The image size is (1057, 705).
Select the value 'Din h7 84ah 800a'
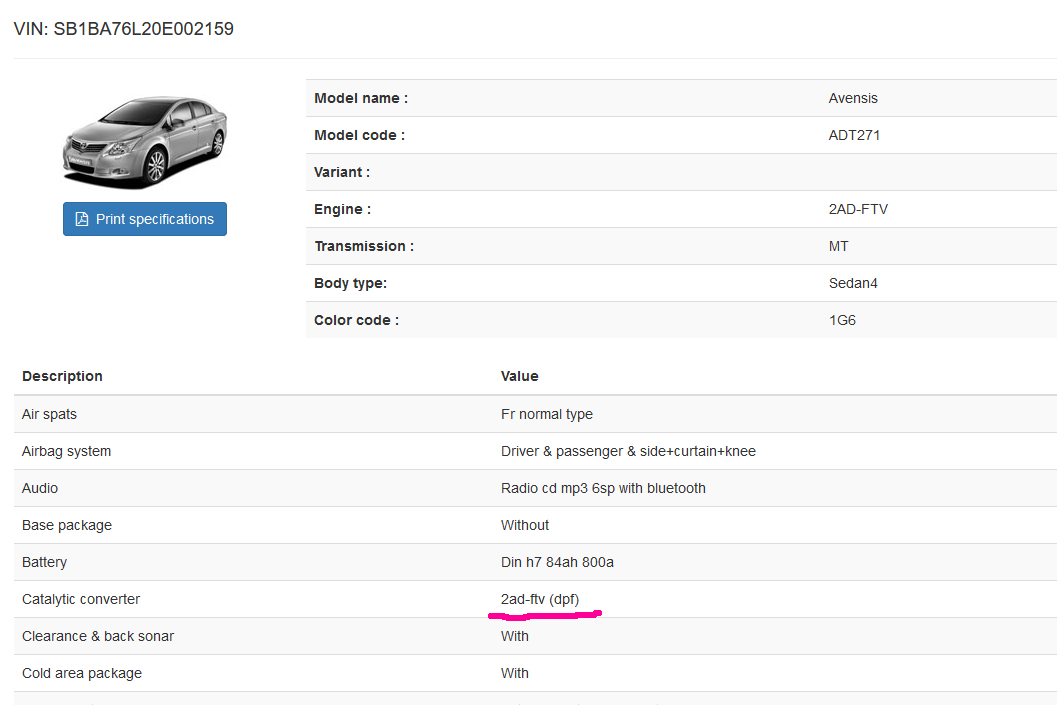557,563
